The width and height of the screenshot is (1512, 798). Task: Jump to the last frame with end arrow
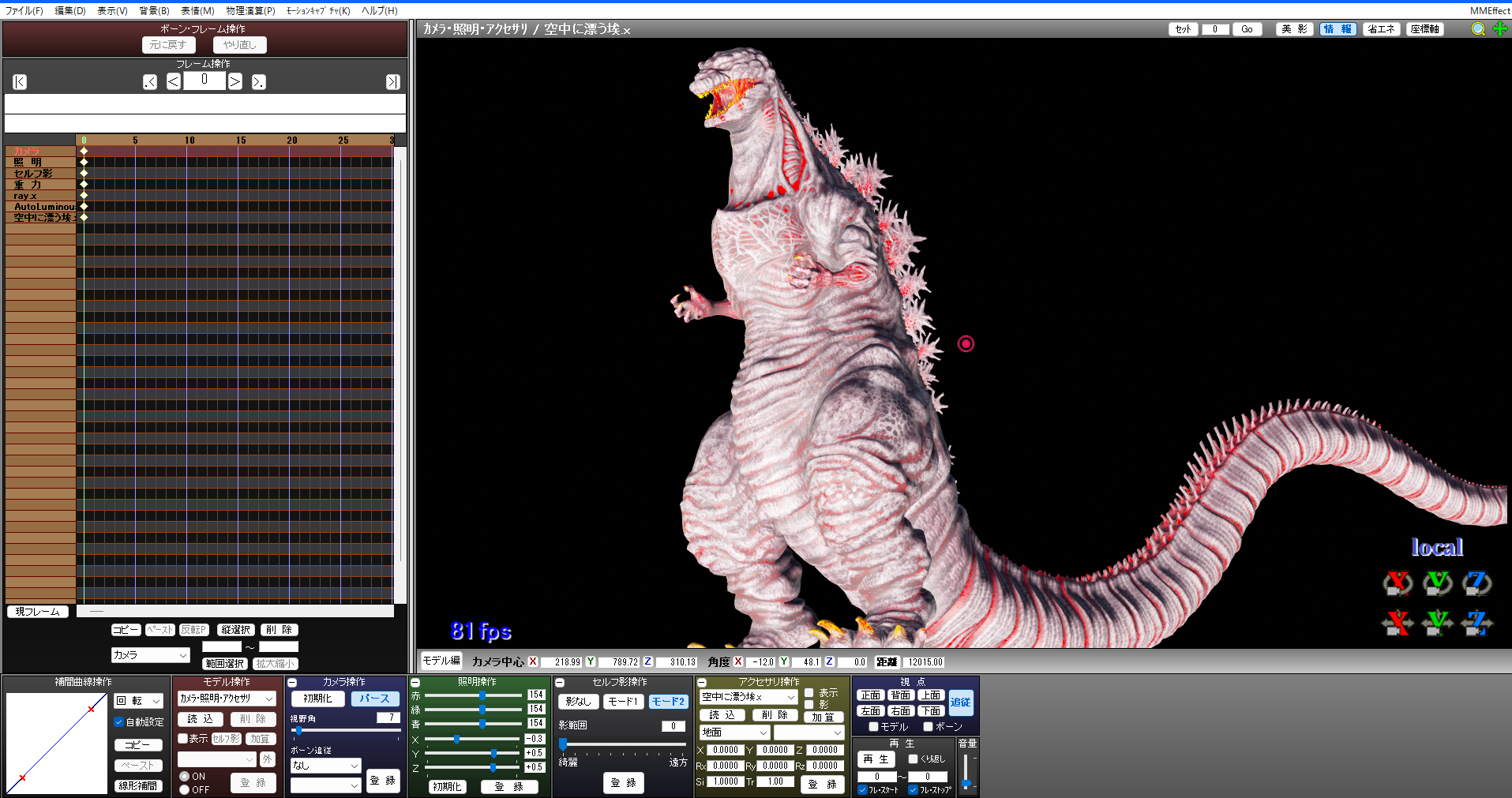392,82
